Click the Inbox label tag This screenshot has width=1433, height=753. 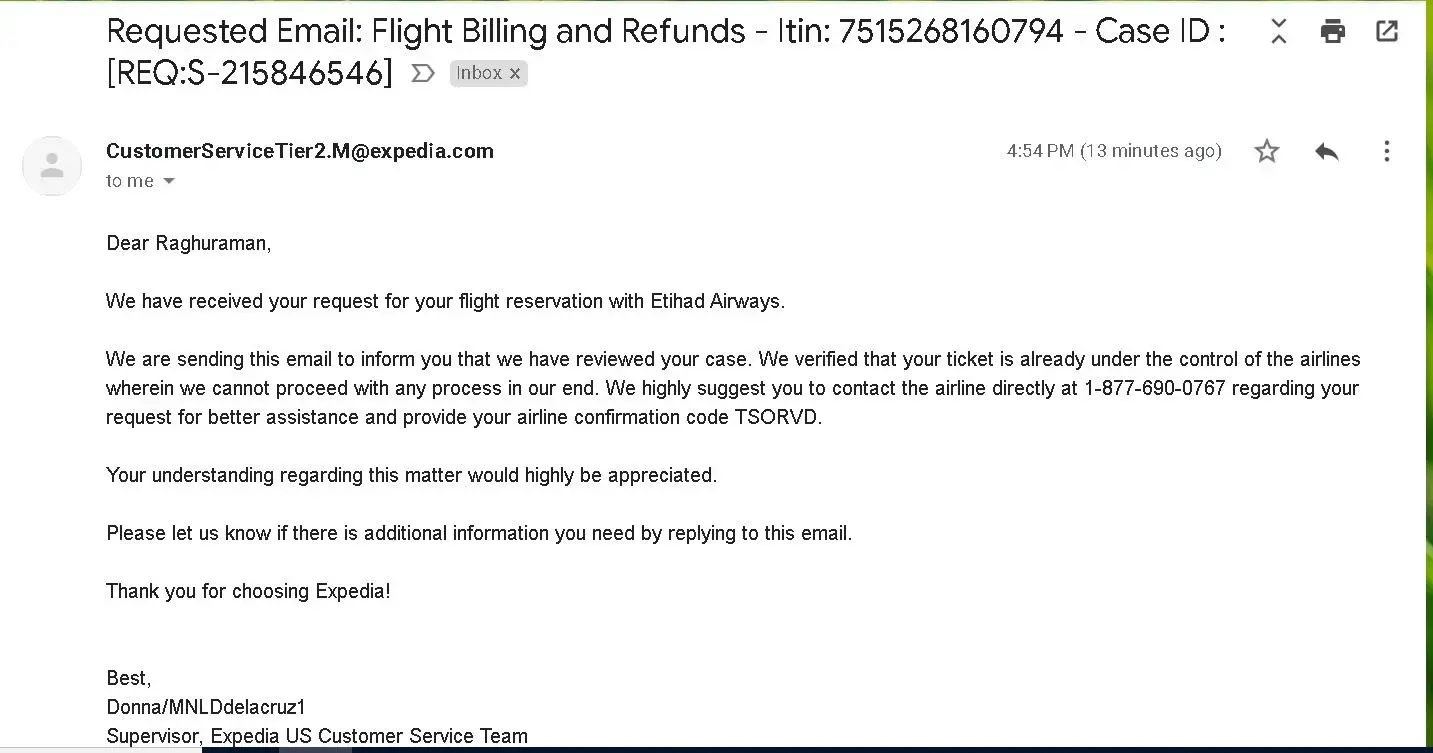click(479, 73)
